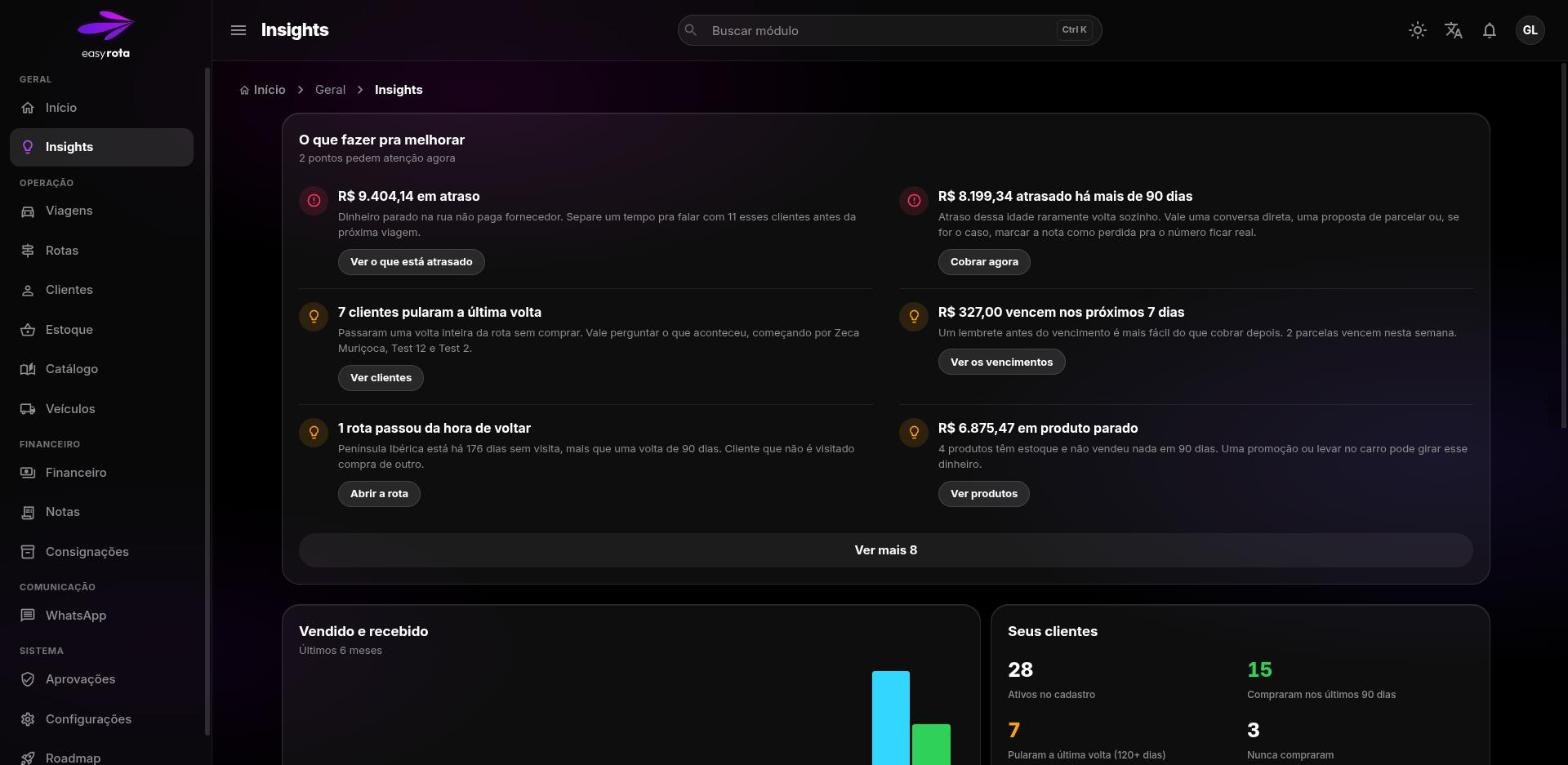
Task: Click the Ver clientes button
Action: click(x=381, y=378)
